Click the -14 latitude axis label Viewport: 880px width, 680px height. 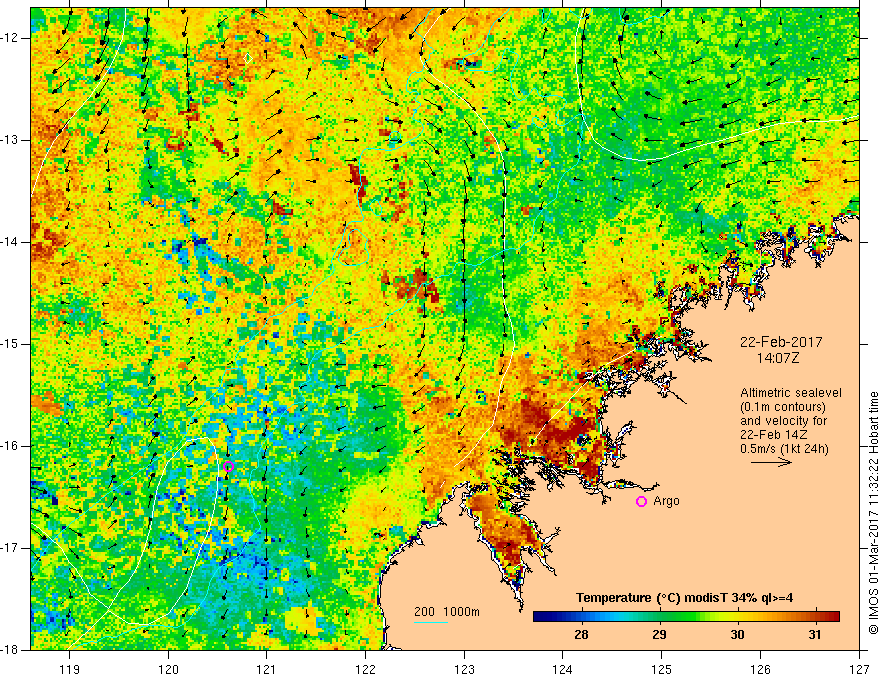coord(11,242)
